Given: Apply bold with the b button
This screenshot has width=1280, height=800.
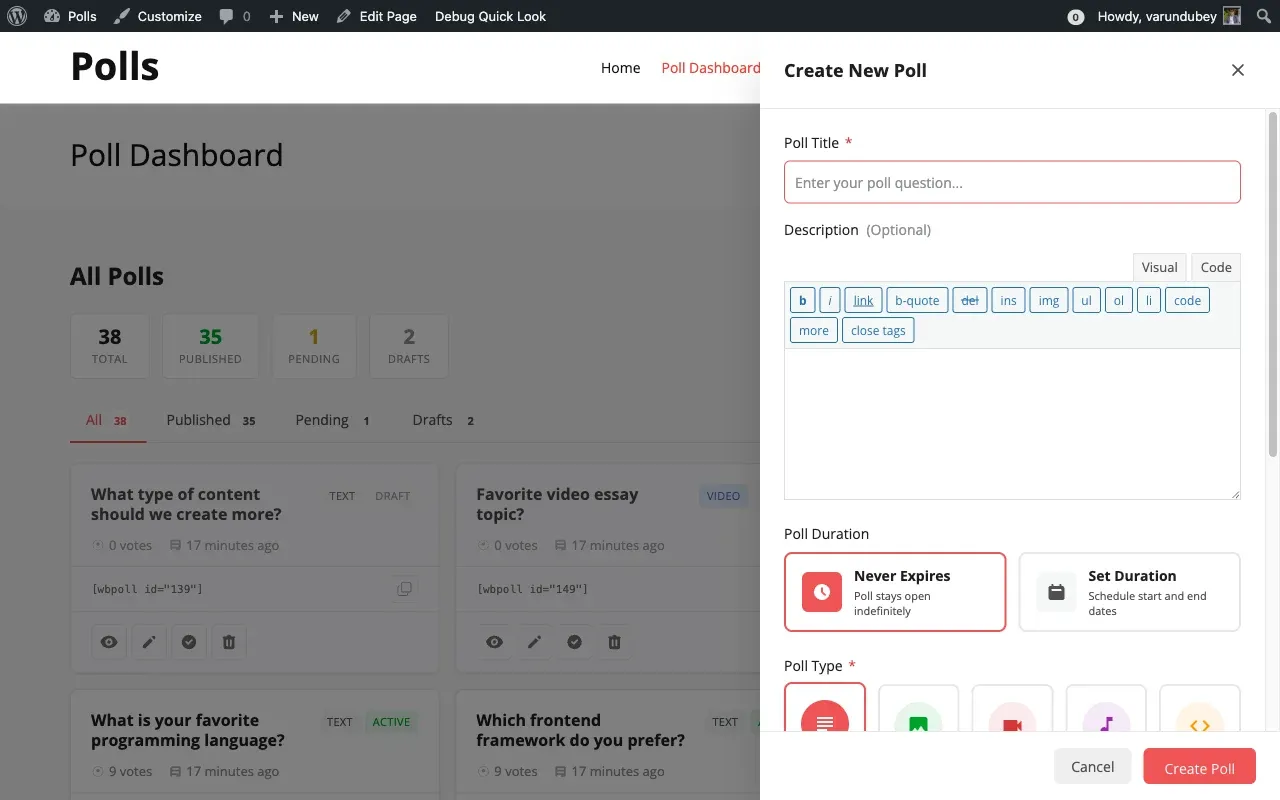Looking at the screenshot, I should click(x=802, y=300).
